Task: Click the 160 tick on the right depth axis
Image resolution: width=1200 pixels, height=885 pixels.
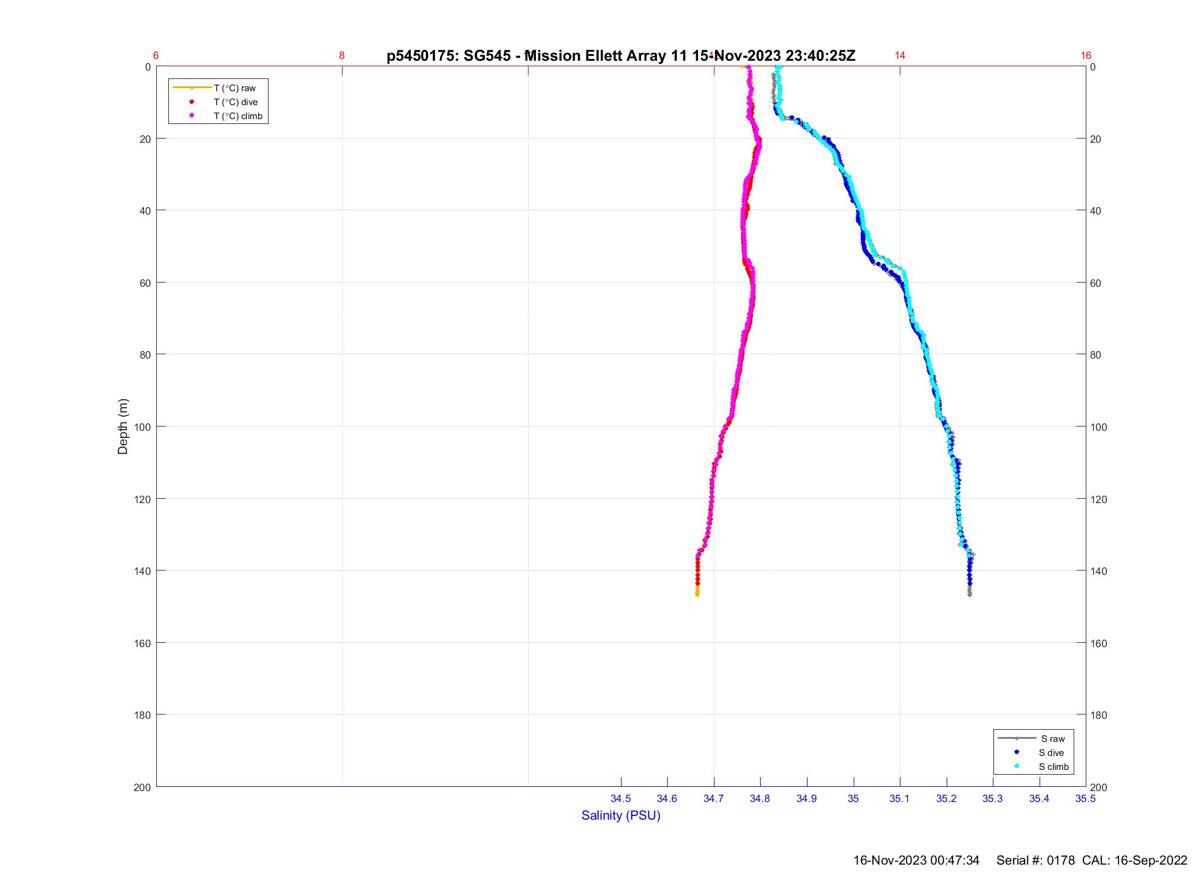Action: (x=1100, y=643)
